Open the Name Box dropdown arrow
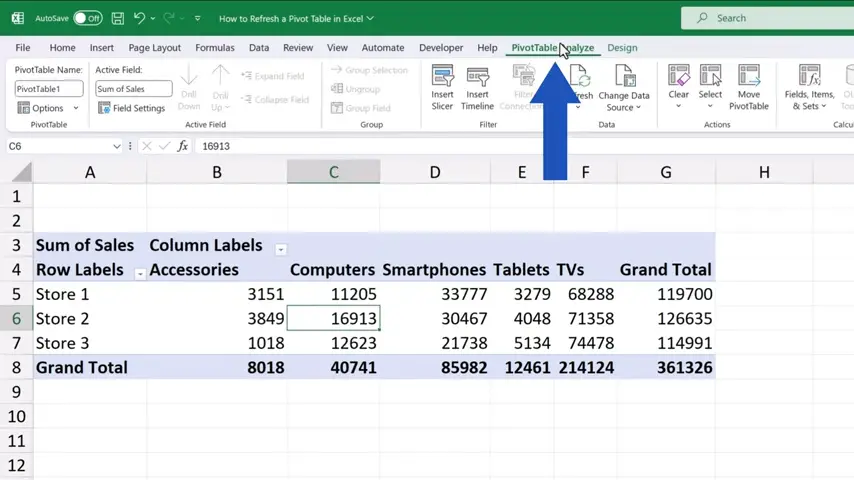The width and height of the screenshot is (854, 480). pyautogui.click(x=117, y=146)
